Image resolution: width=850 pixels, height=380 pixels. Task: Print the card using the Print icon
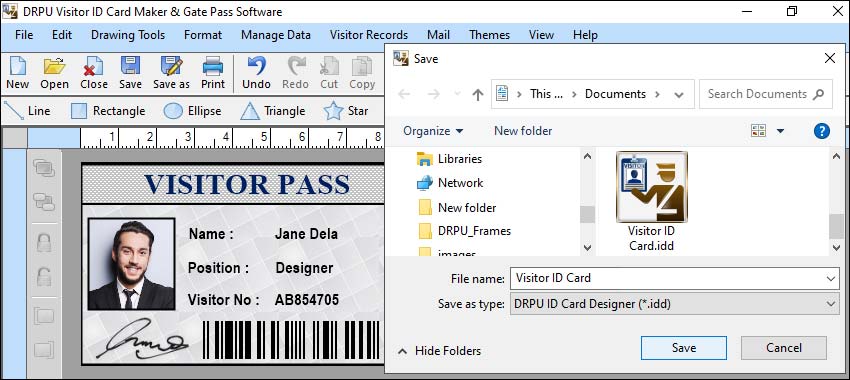click(x=213, y=73)
